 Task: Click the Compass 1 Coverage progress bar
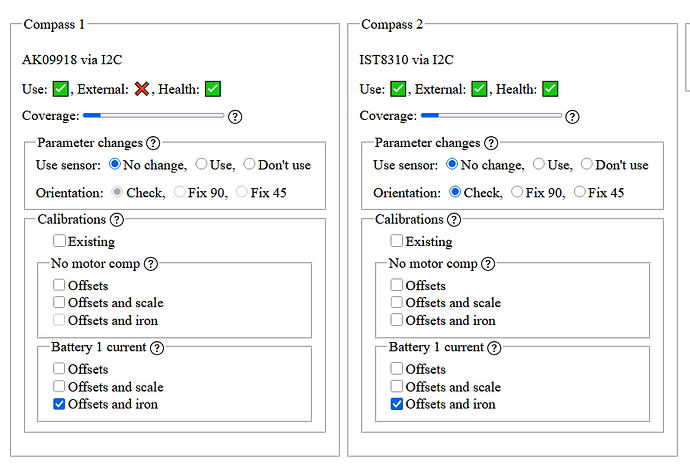click(154, 115)
